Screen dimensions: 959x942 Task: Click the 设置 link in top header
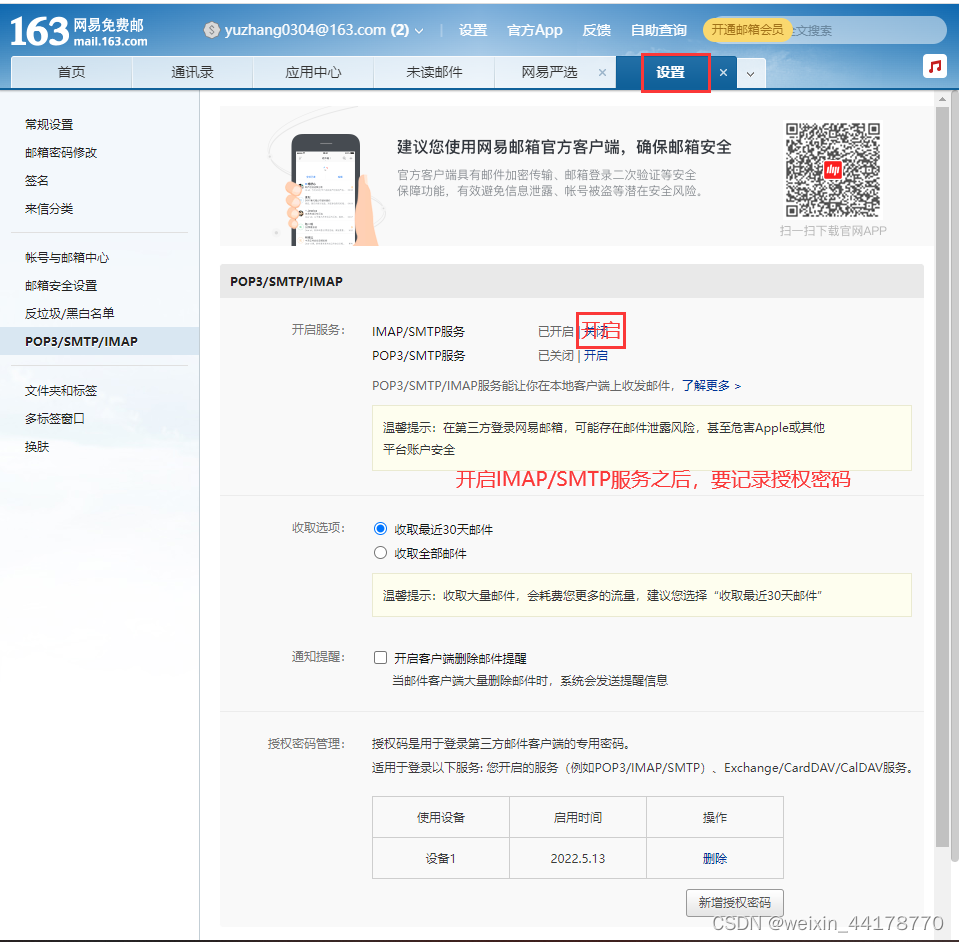(x=473, y=30)
